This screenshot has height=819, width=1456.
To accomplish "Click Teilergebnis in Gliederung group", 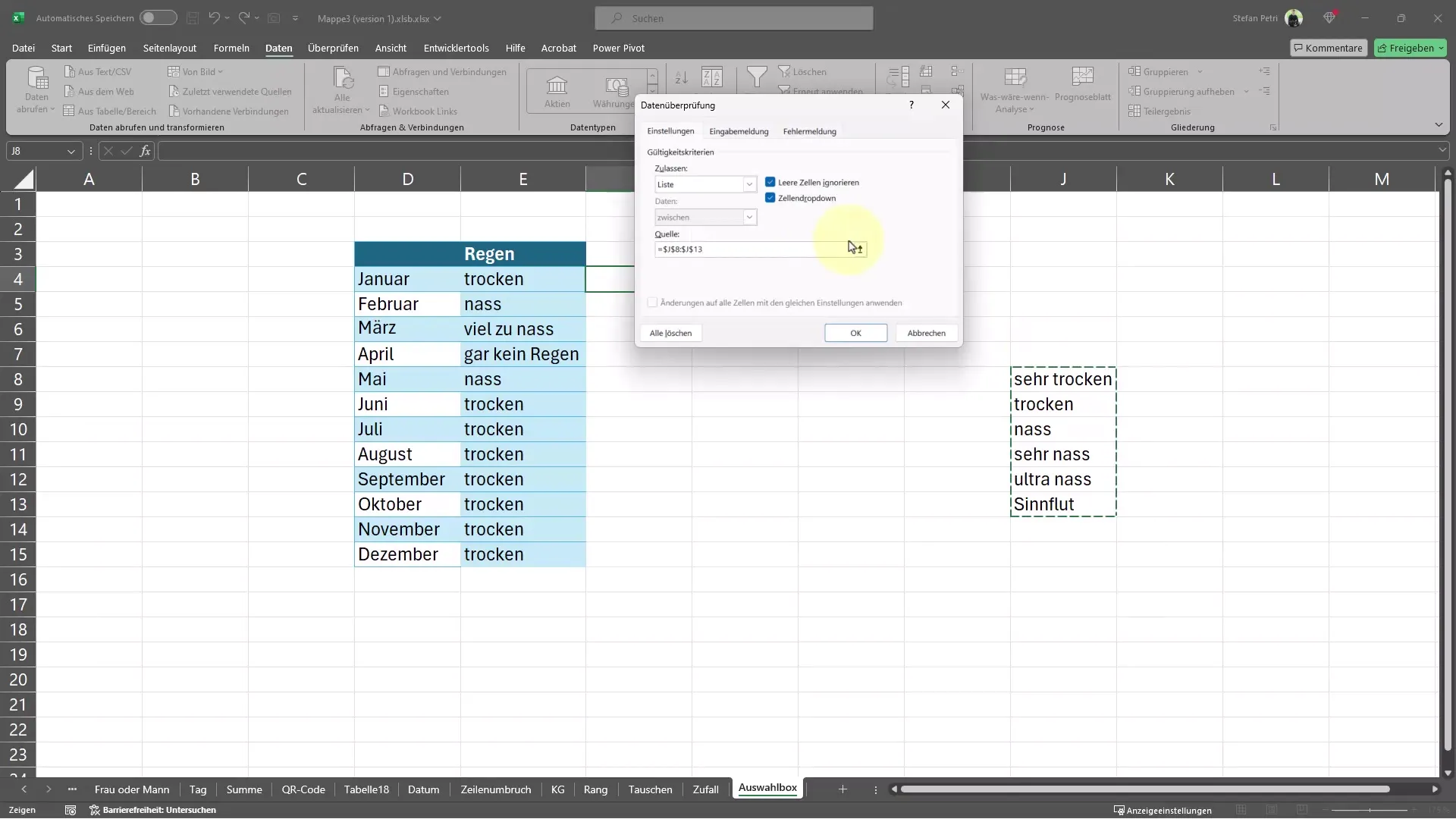I will (1159, 111).
